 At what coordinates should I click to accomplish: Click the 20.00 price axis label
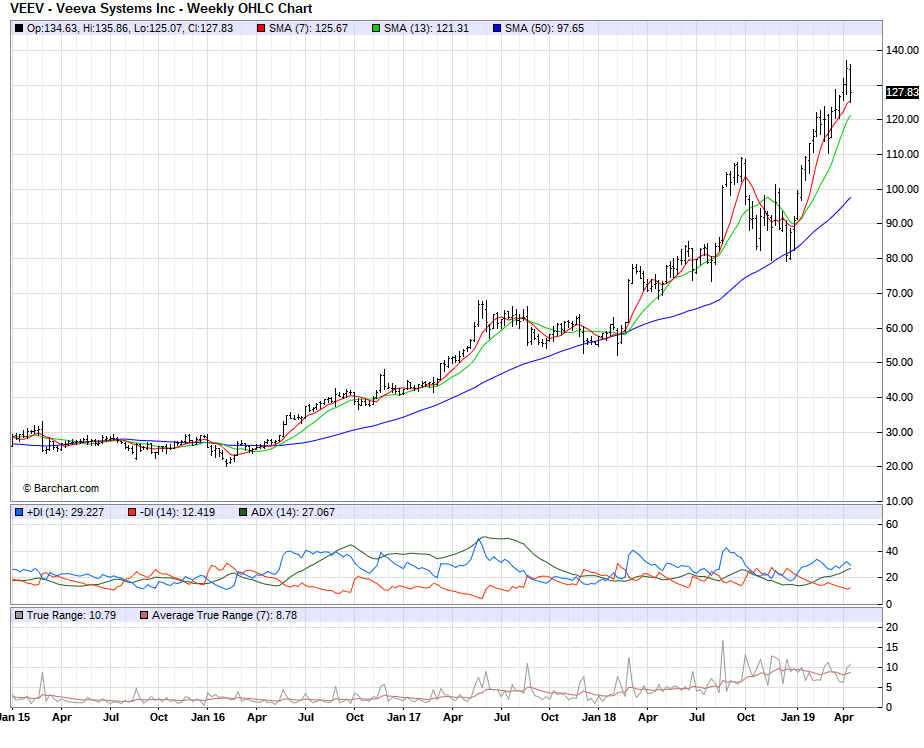click(899, 466)
